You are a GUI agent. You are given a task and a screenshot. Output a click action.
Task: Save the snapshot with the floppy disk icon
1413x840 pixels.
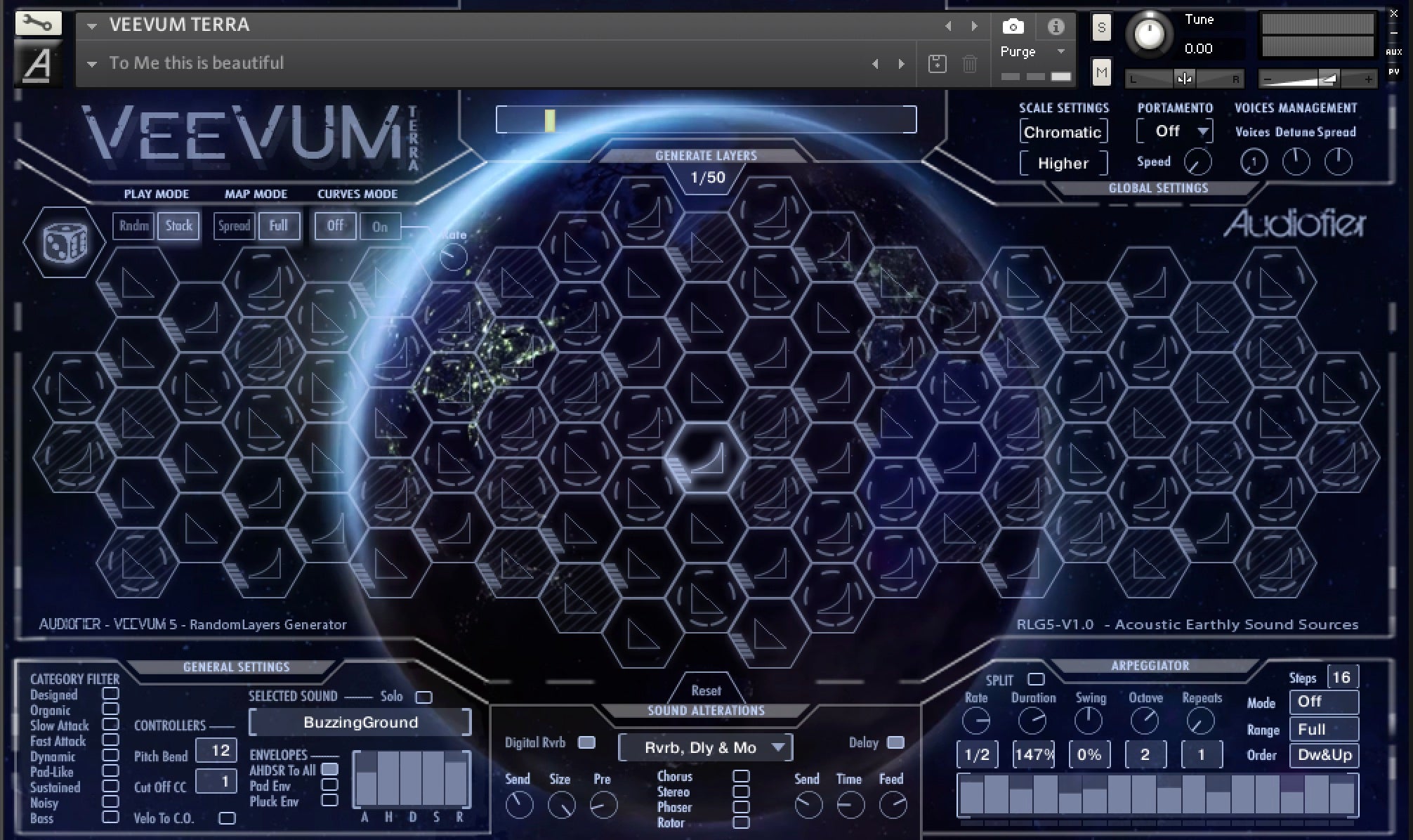coord(938,63)
